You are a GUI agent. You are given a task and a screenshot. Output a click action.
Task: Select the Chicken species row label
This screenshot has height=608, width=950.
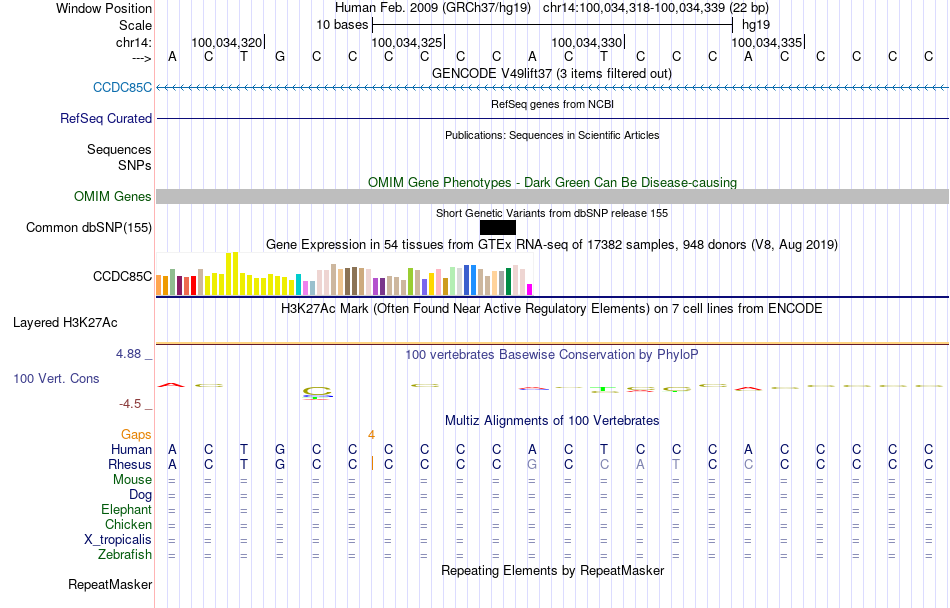(128, 524)
